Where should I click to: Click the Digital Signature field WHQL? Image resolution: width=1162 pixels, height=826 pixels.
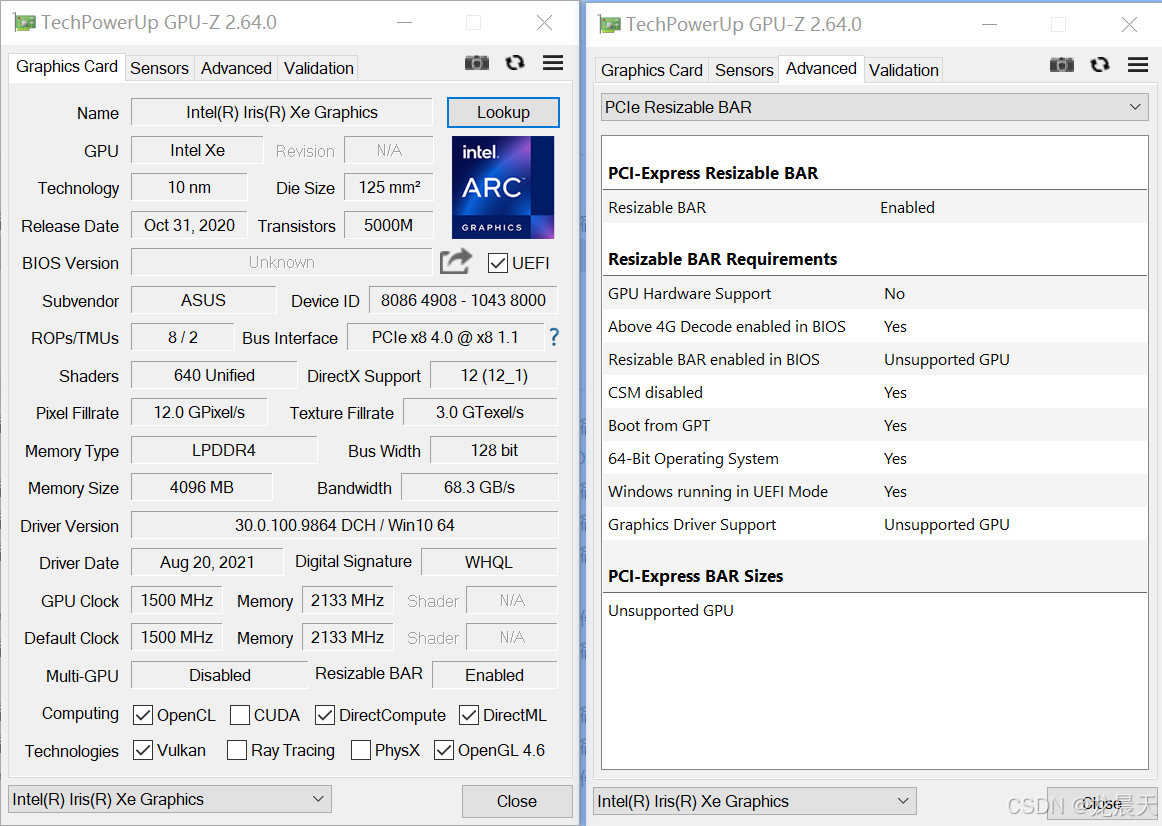pyautogui.click(x=489, y=562)
